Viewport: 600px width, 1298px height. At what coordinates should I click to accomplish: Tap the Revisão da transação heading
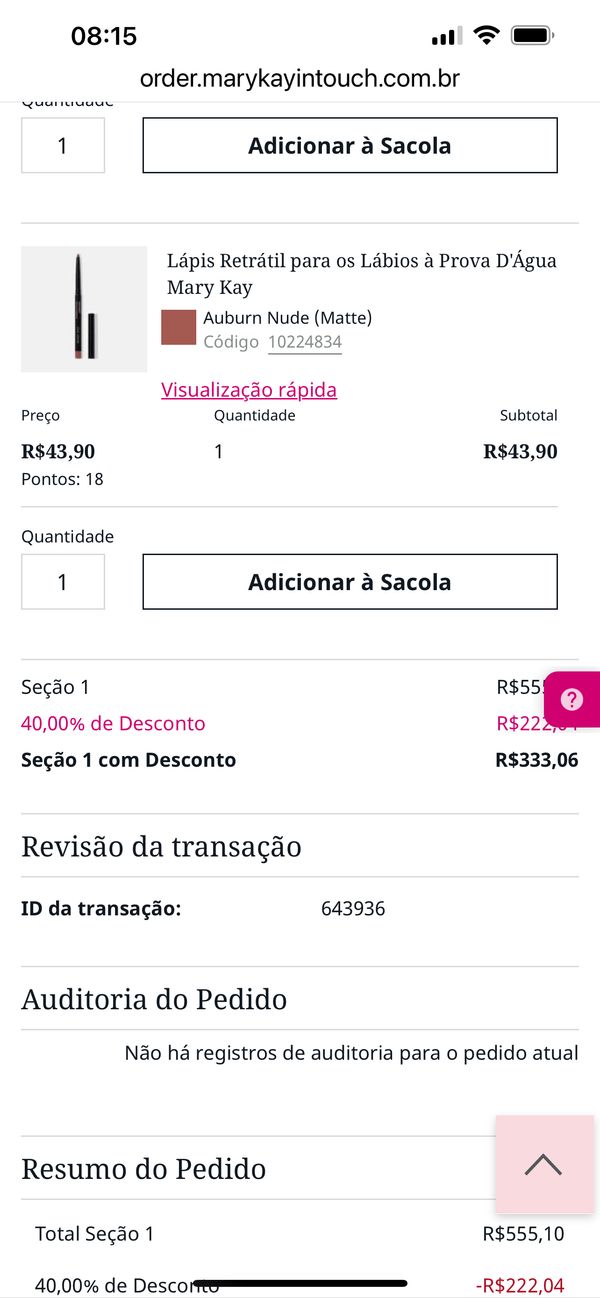point(161,847)
